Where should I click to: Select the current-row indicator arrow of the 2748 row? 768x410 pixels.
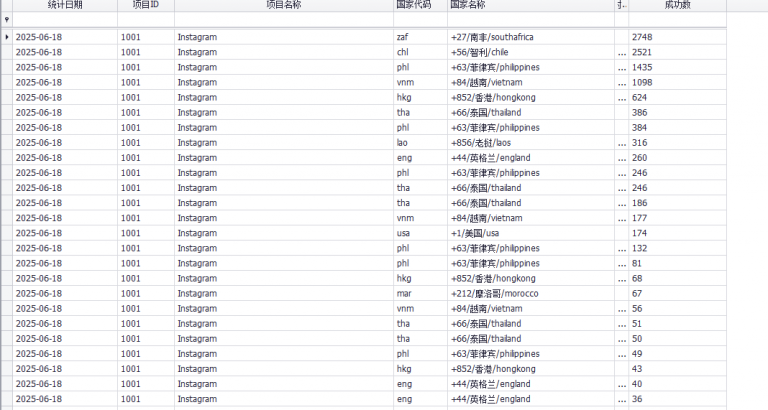click(x=6, y=37)
